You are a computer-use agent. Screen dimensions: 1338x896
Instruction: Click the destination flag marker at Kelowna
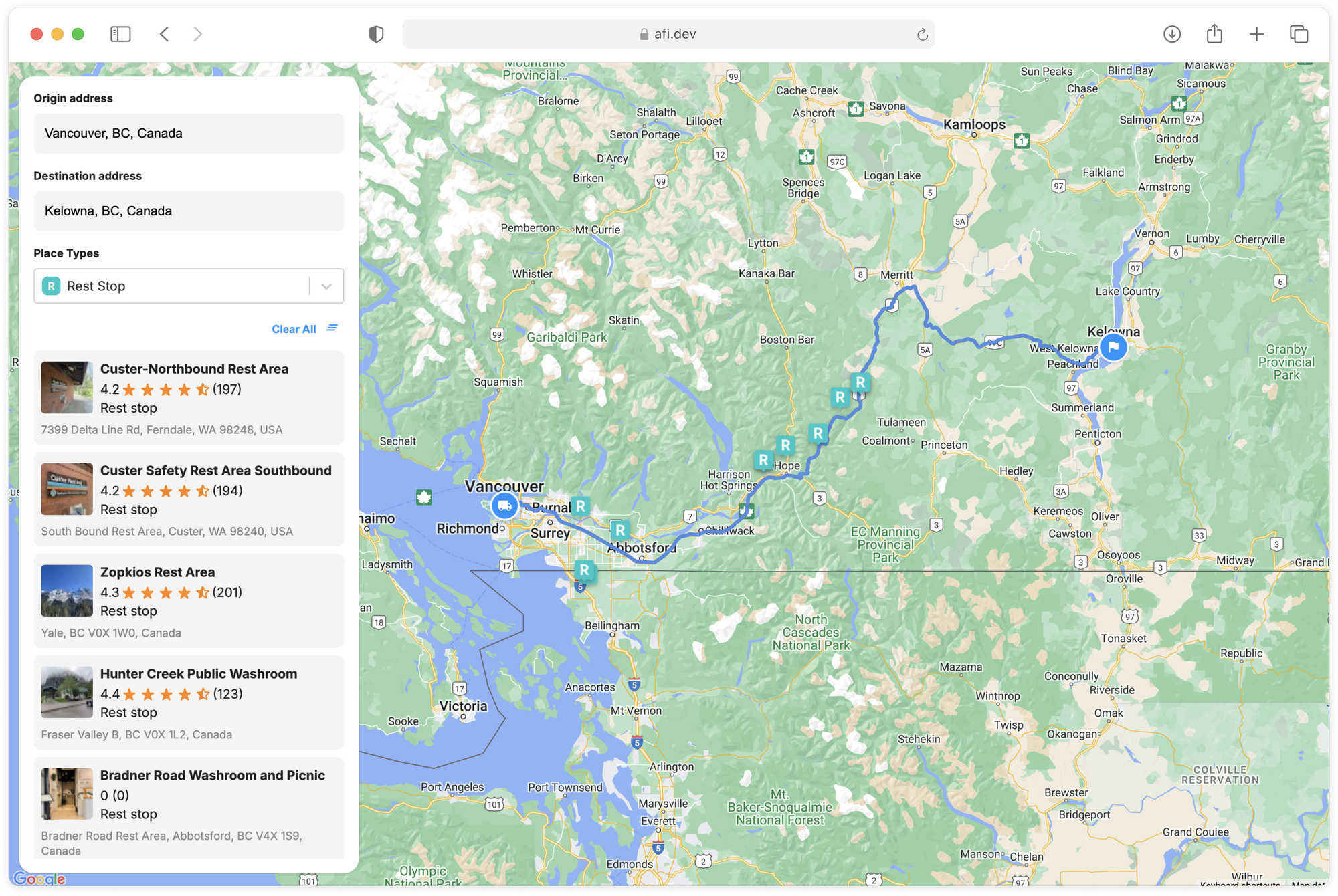(1113, 347)
